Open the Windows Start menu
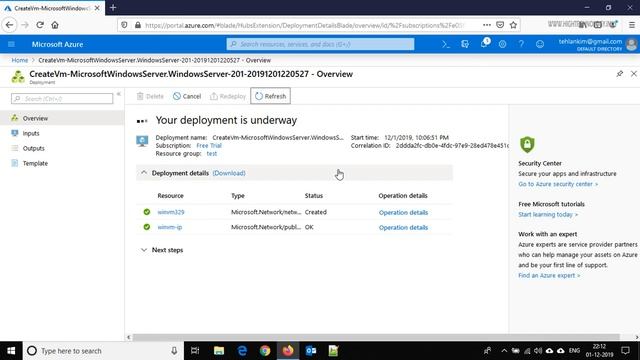 point(11,351)
